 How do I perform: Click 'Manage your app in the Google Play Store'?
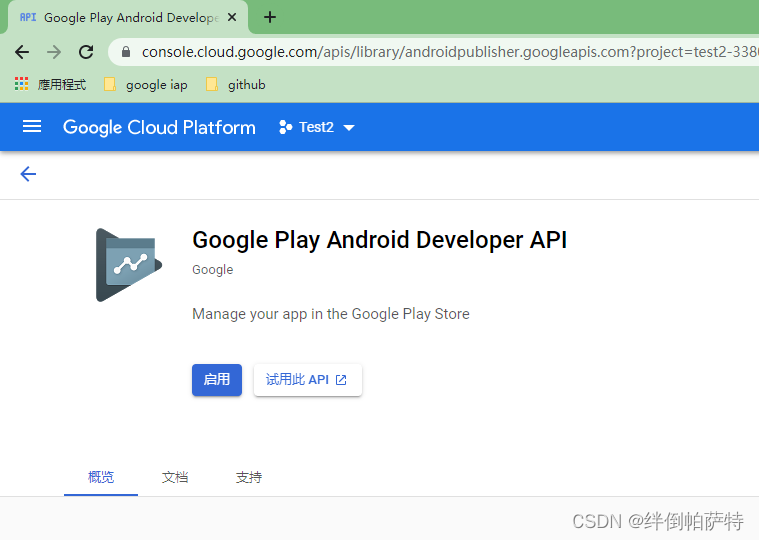click(331, 314)
